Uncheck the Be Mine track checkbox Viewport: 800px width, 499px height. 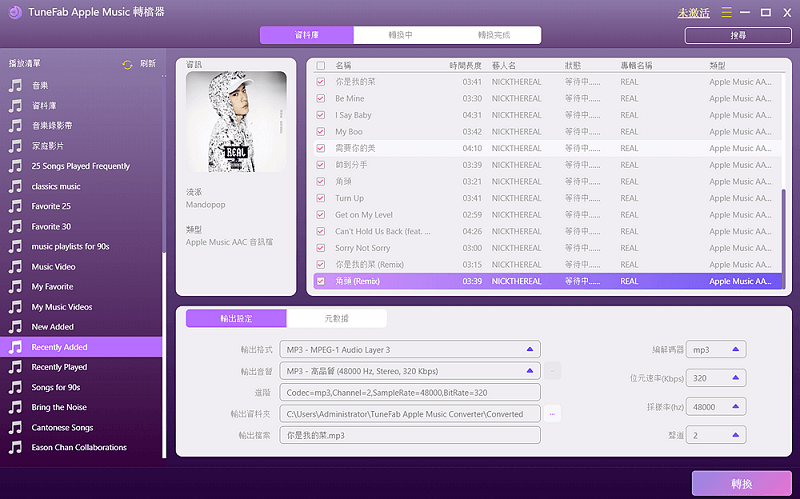(x=320, y=98)
